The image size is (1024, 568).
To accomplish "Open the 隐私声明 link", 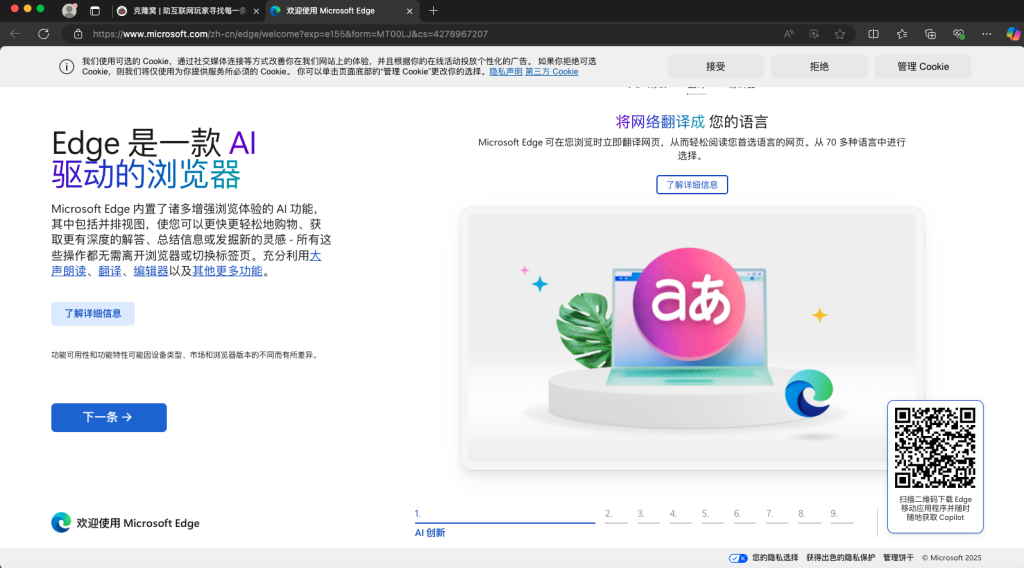I will click(x=505, y=72).
